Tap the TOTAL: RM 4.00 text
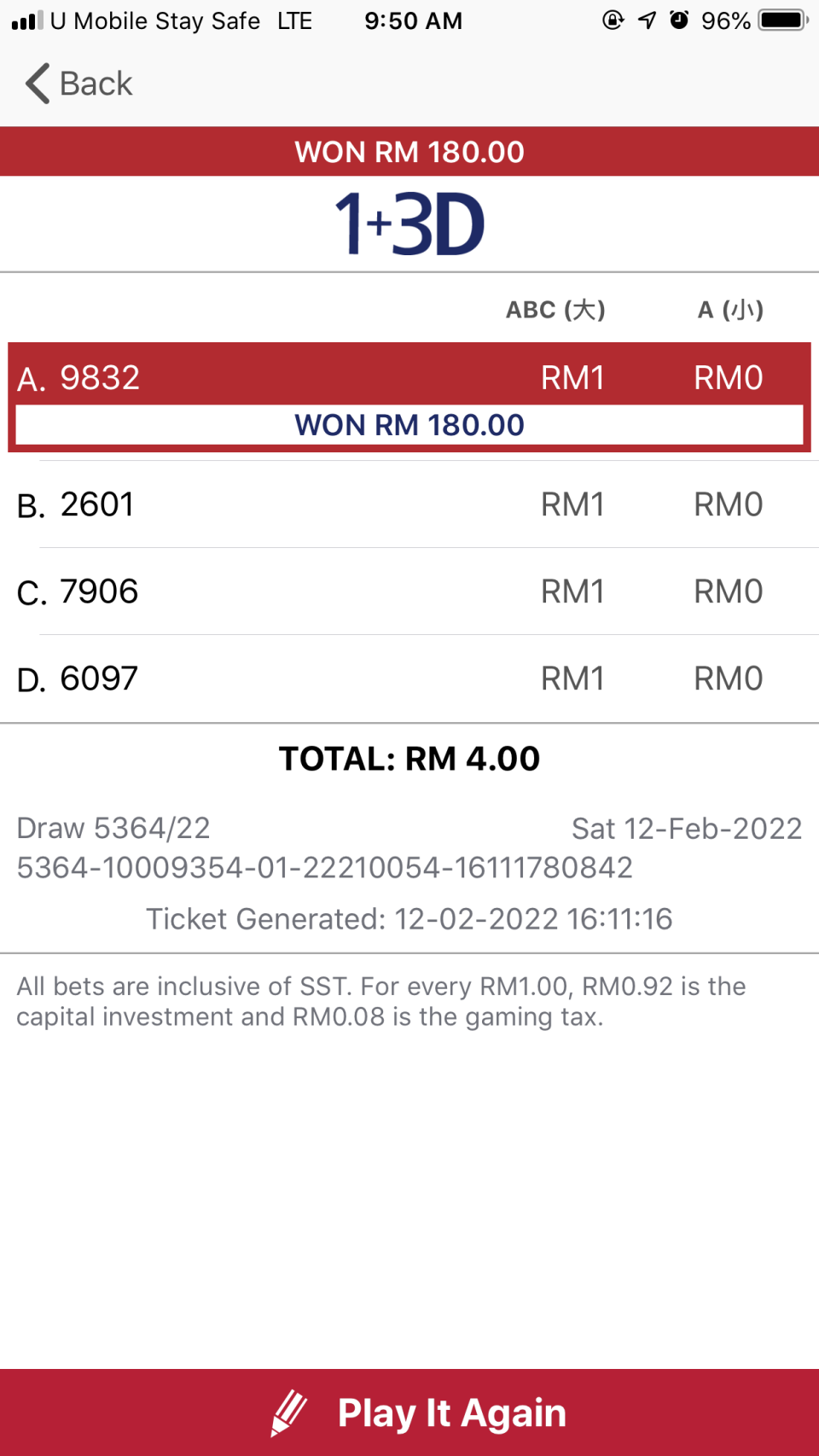819x1456 pixels. pos(409,759)
